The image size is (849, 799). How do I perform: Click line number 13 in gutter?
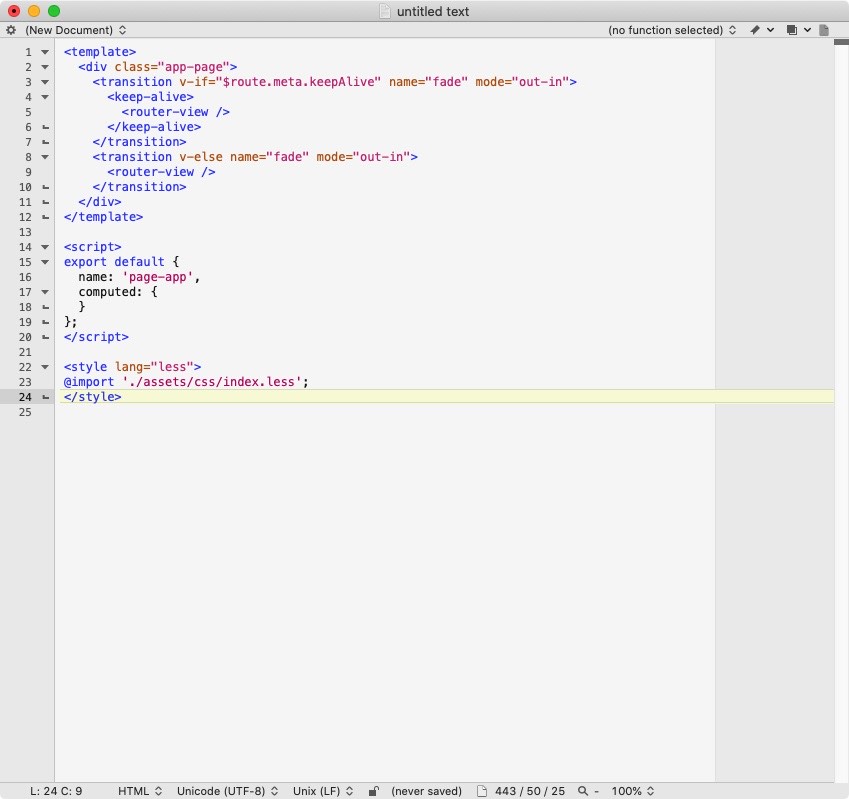click(25, 232)
